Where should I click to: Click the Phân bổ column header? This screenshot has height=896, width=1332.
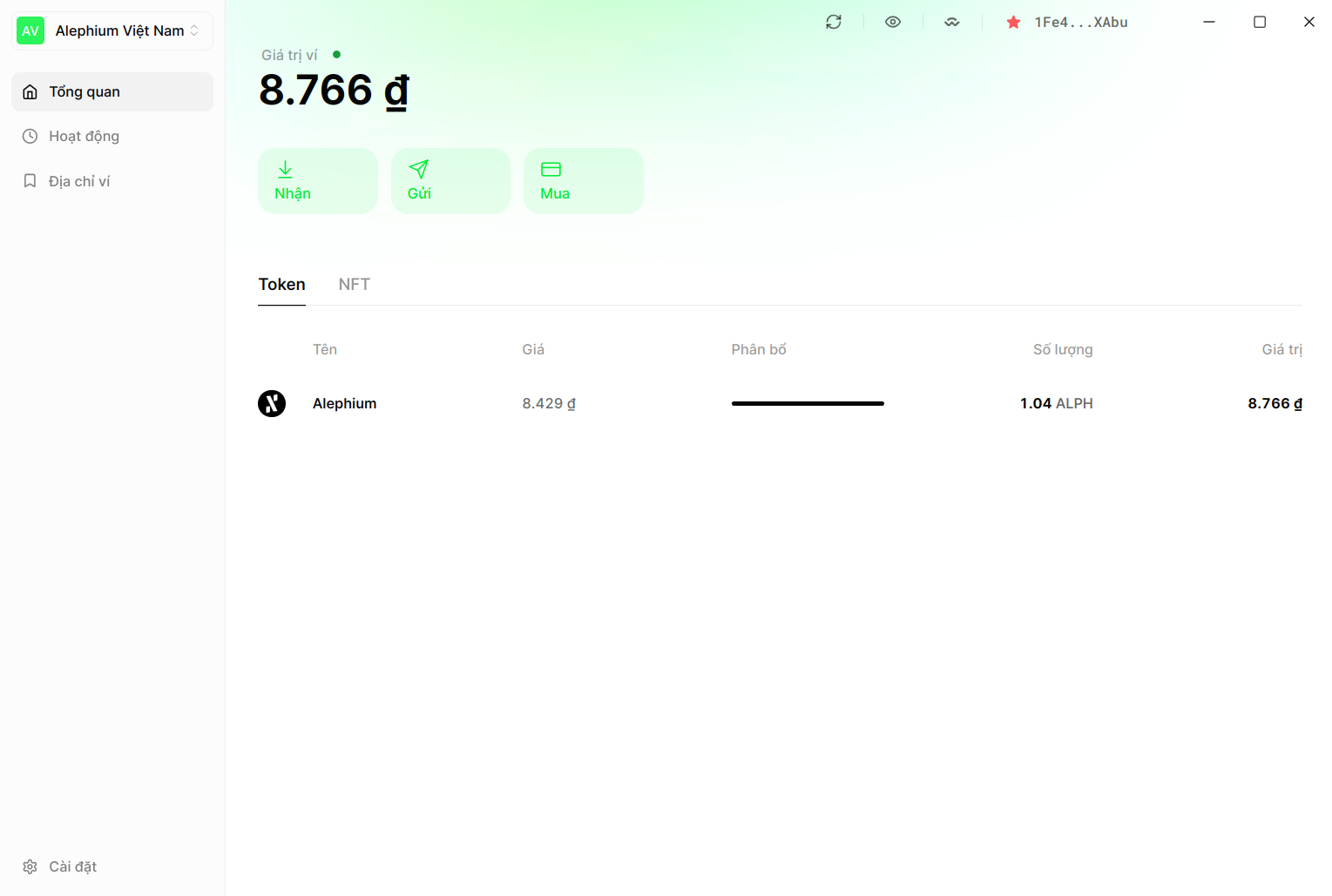(759, 349)
